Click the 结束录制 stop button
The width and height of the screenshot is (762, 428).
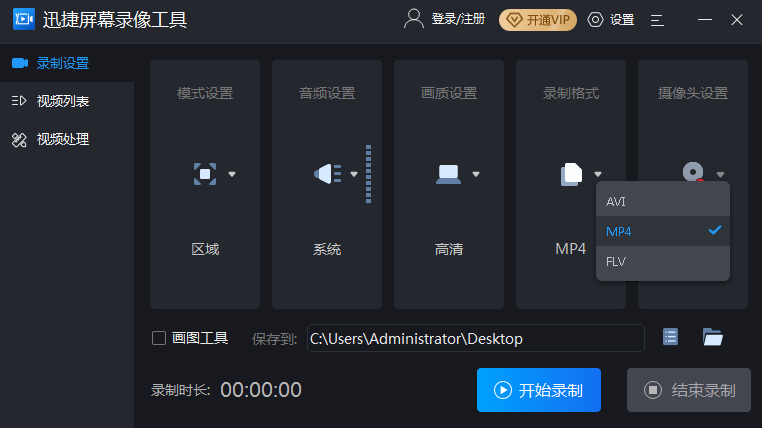pyautogui.click(x=689, y=390)
